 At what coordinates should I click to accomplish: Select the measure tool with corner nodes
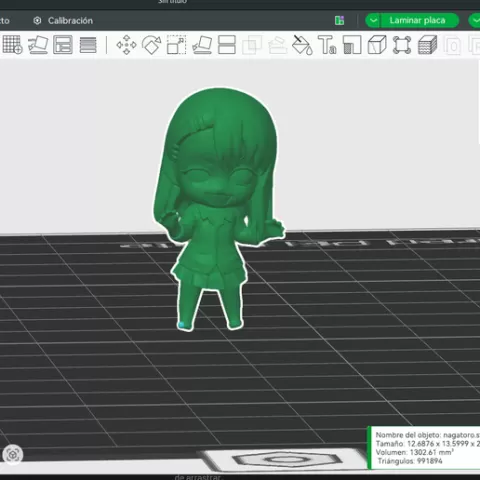(x=402, y=45)
